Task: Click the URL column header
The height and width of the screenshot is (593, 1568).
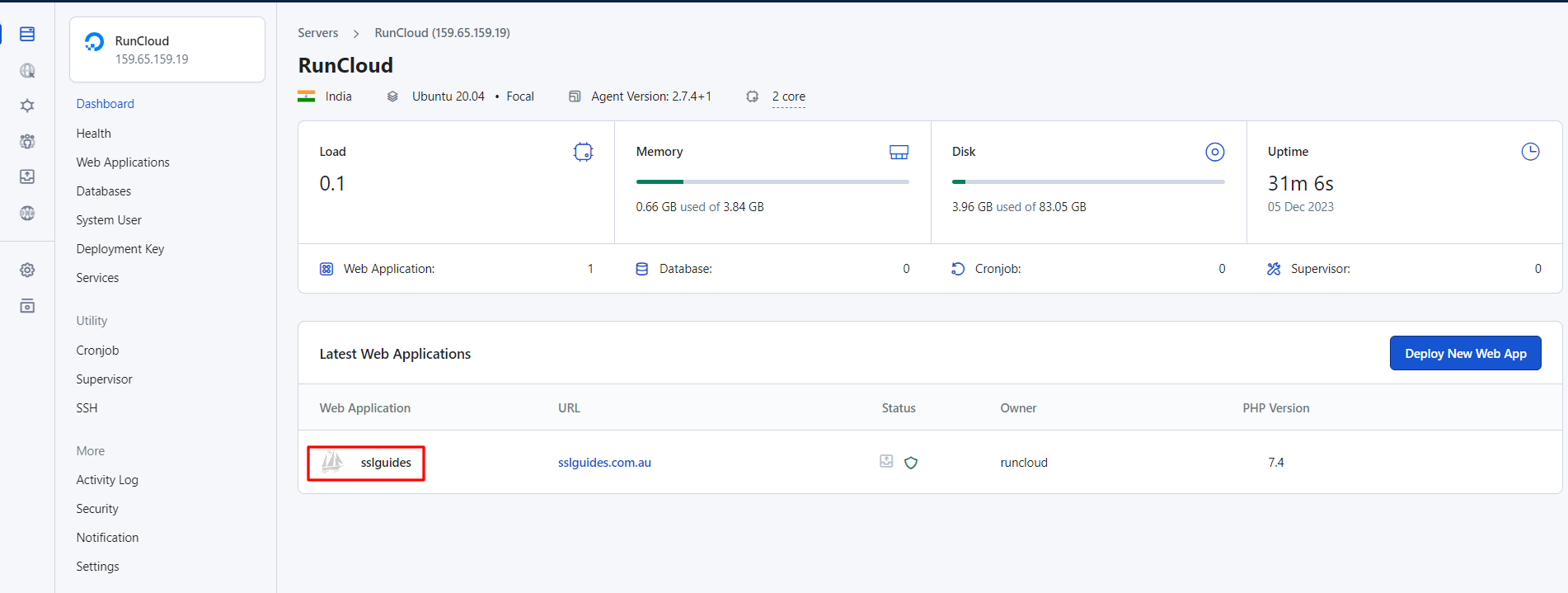Action: (569, 408)
